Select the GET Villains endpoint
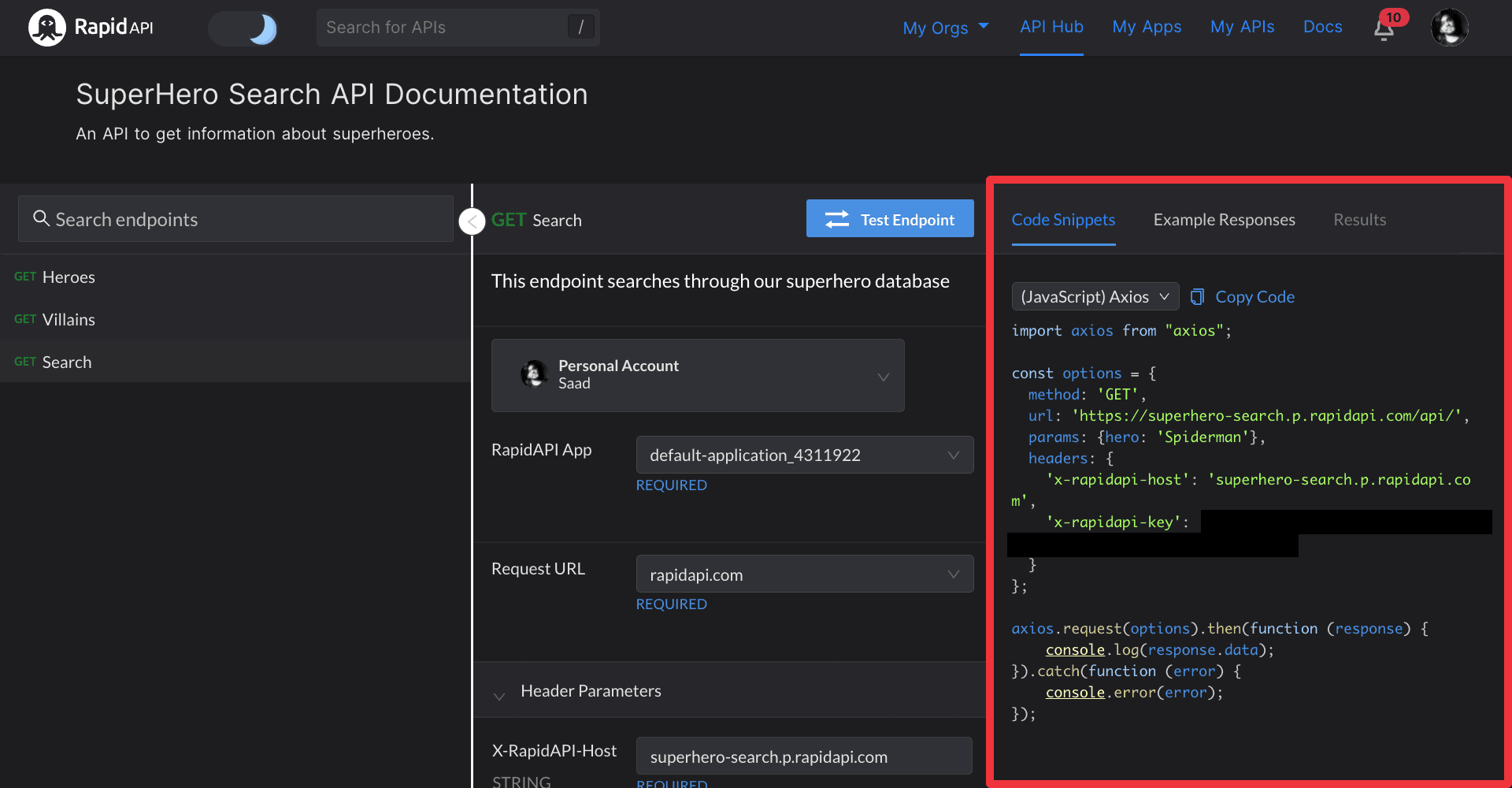The height and width of the screenshot is (788, 1512). pyautogui.click(x=235, y=319)
